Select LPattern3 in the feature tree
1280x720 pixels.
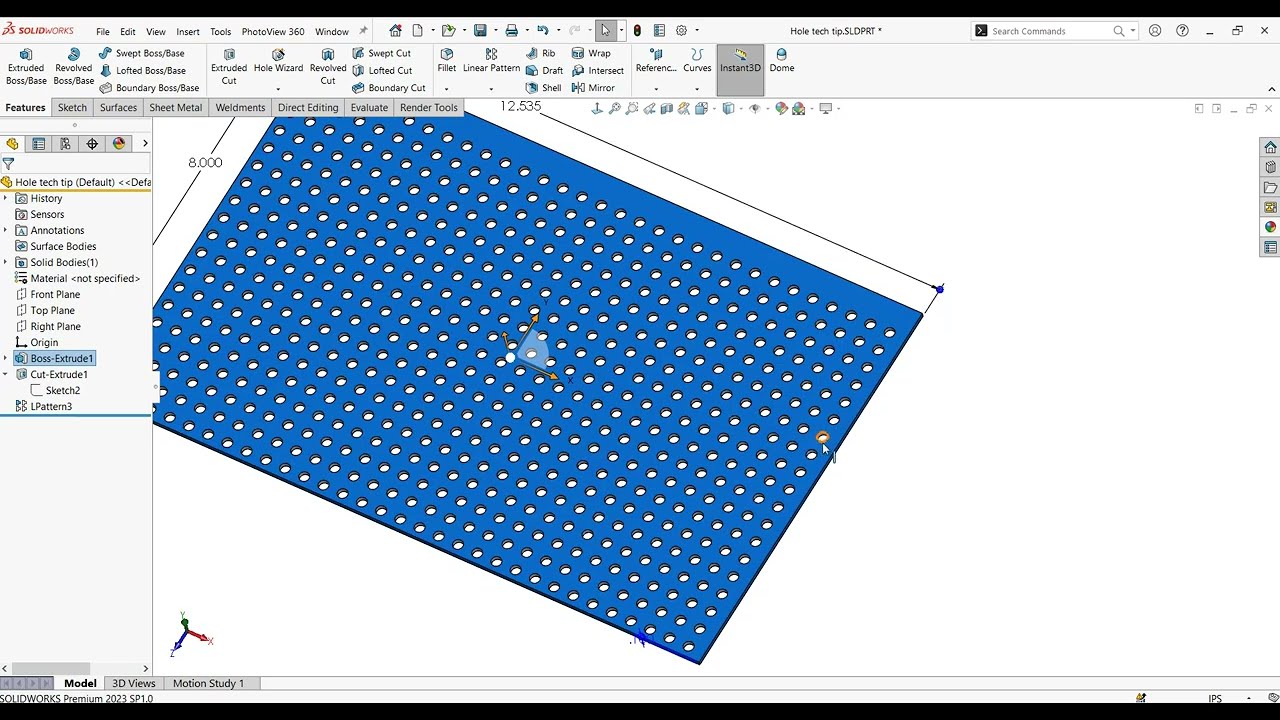click(43, 407)
